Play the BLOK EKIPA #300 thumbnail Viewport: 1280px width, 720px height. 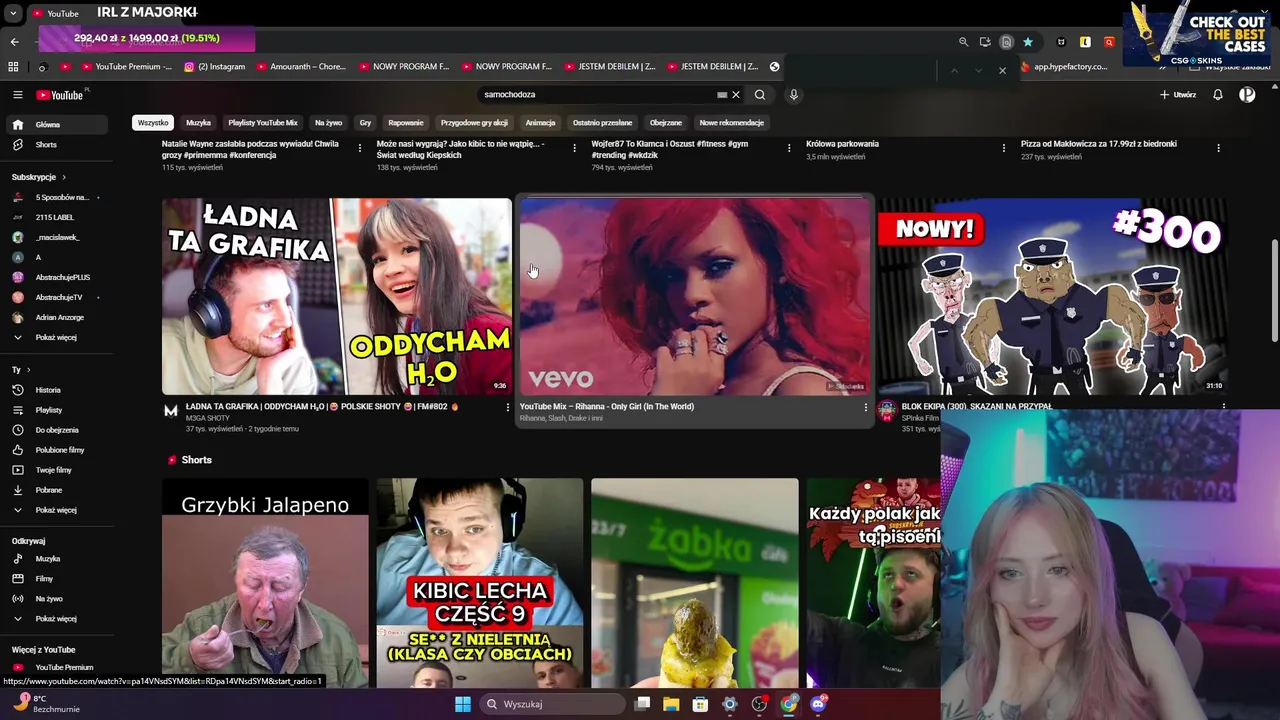coord(1052,296)
